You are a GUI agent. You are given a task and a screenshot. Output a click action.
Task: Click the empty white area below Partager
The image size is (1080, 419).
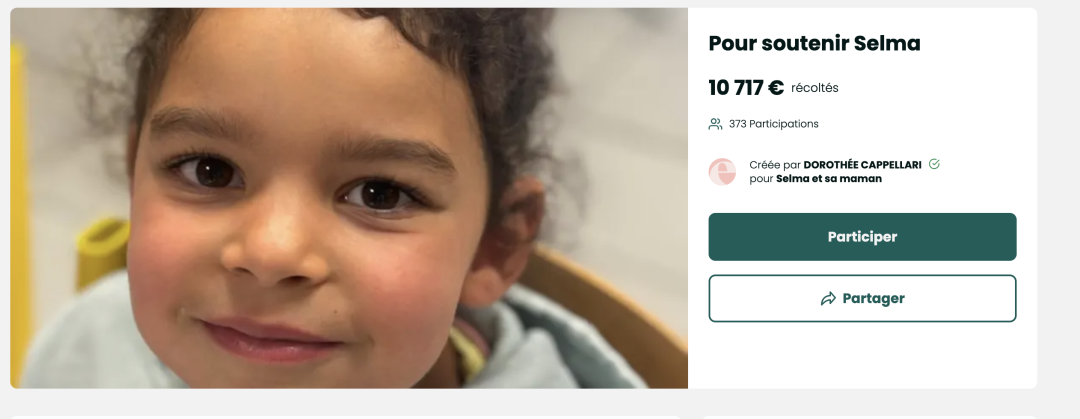pos(862,355)
